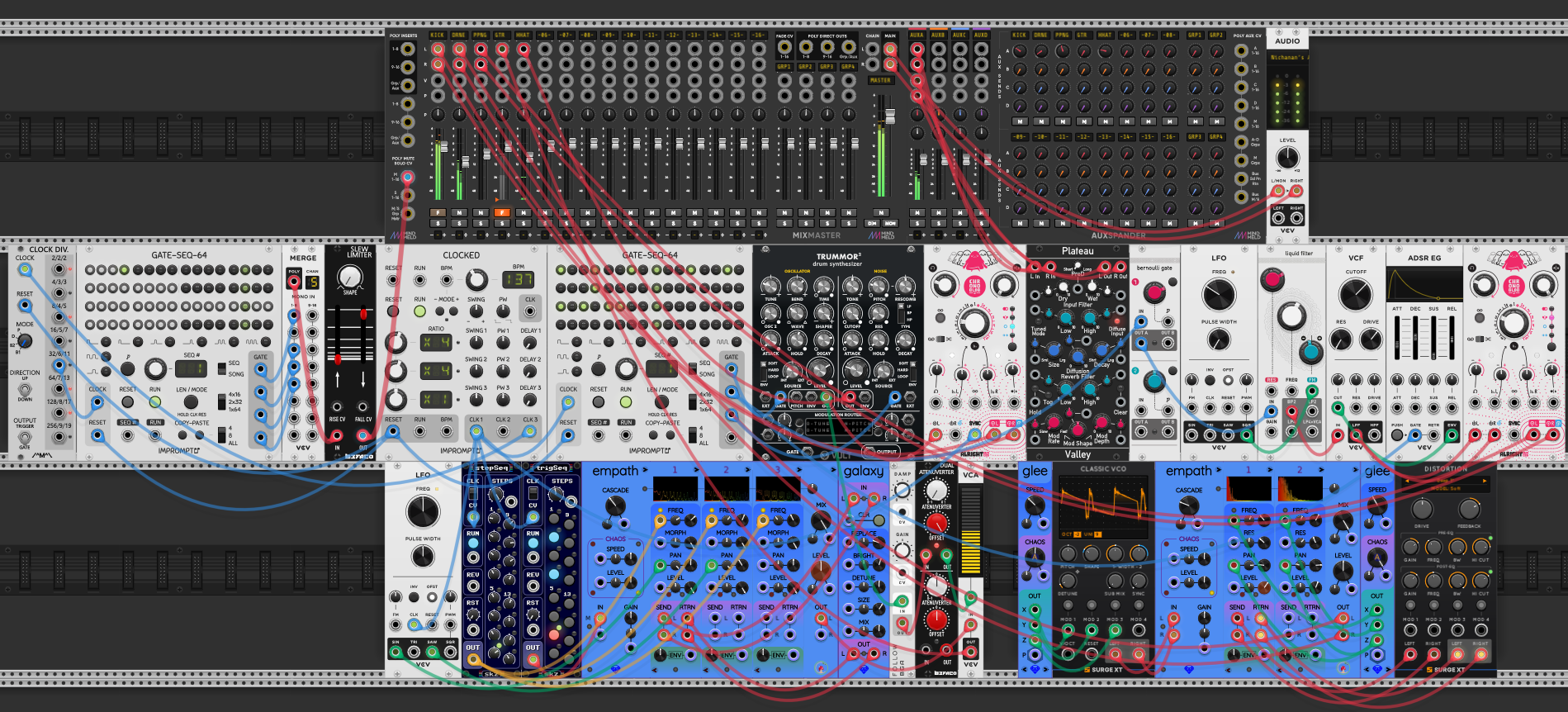Click the Clocked RESET button
This screenshot has height=712, width=1568.
point(393,311)
